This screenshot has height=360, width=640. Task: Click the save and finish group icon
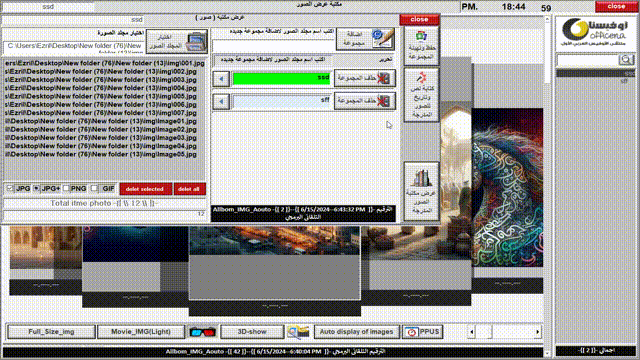click(421, 36)
